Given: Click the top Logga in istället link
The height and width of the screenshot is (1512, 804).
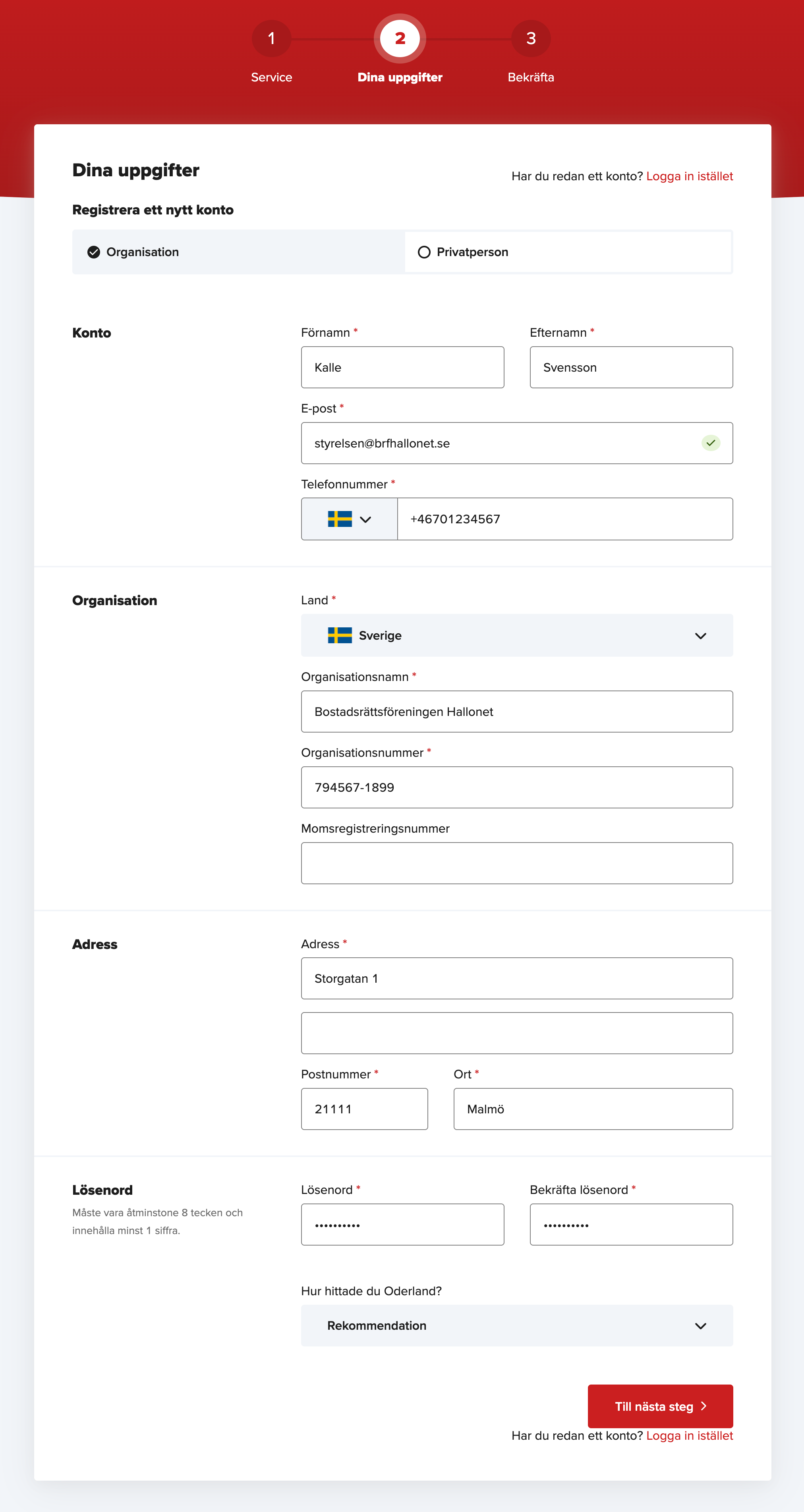Looking at the screenshot, I should coord(689,177).
